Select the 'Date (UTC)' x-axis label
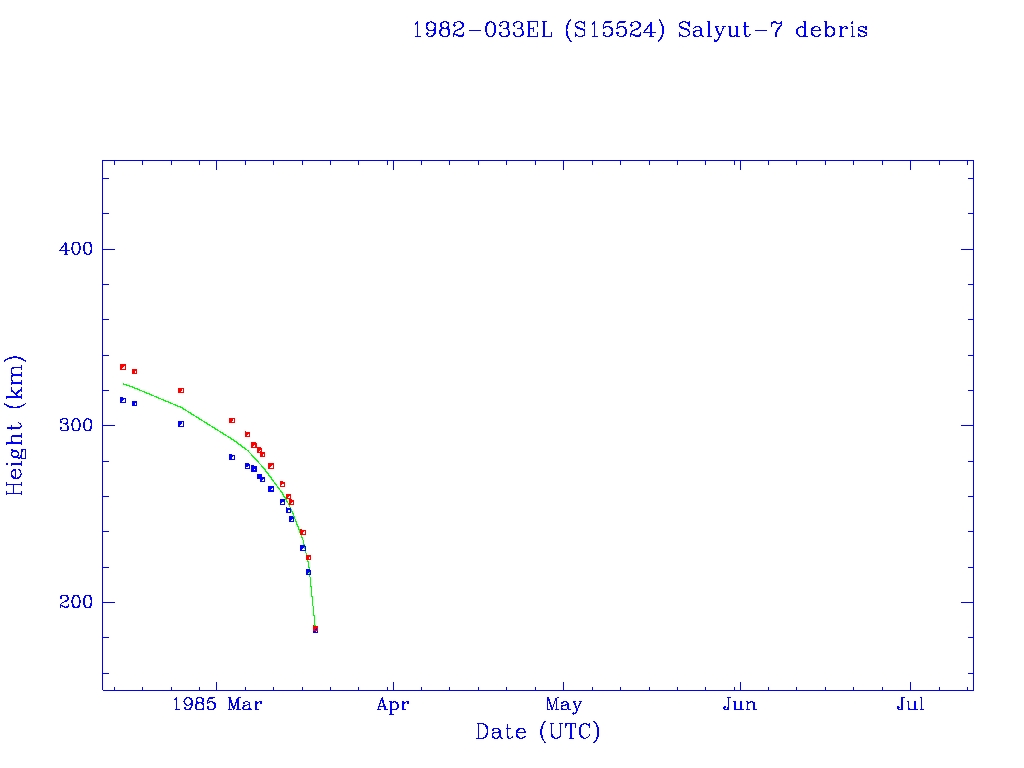This screenshot has height=768, width=1024. pos(538,732)
